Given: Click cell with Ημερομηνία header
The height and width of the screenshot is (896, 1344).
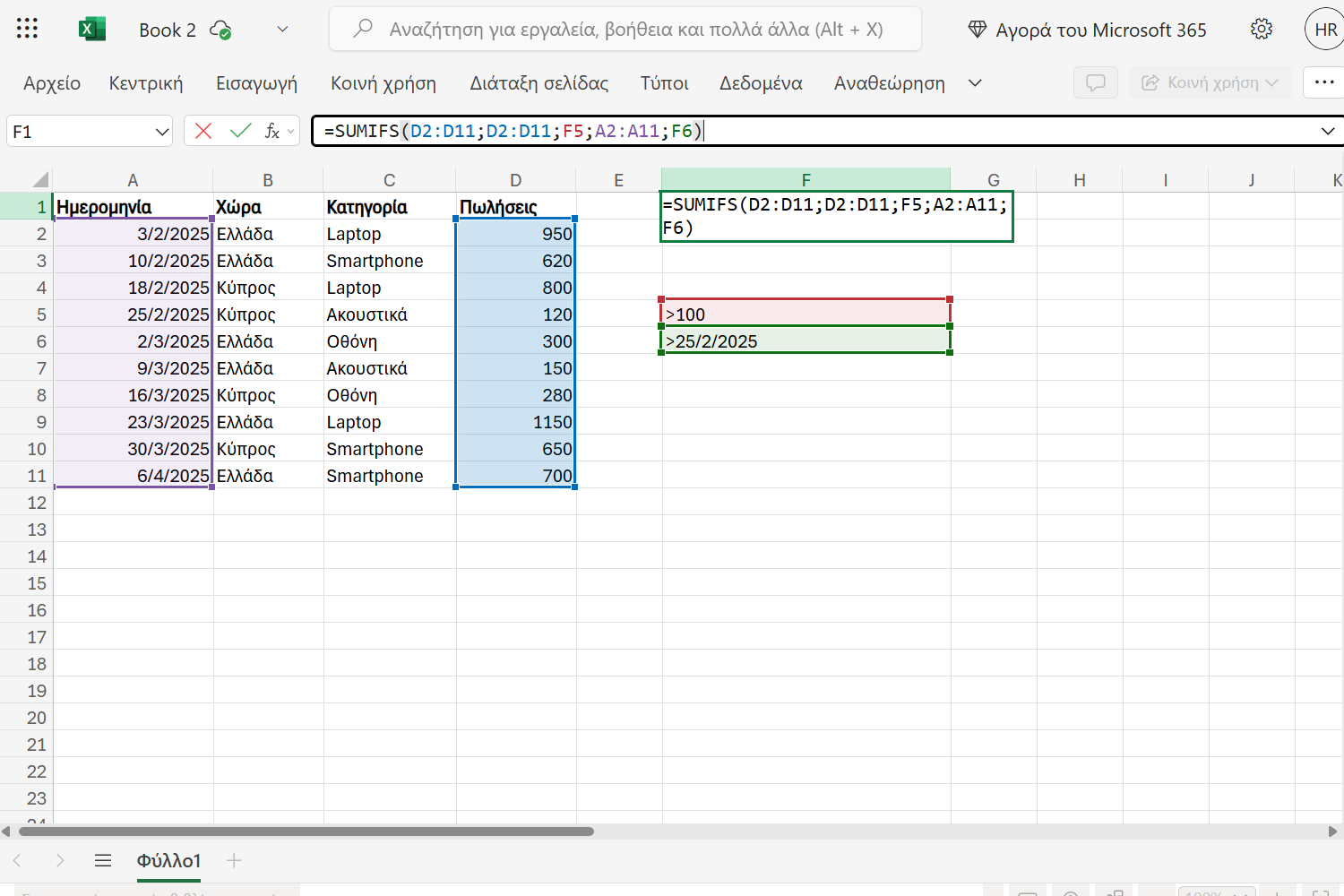Looking at the screenshot, I should click(x=133, y=207).
